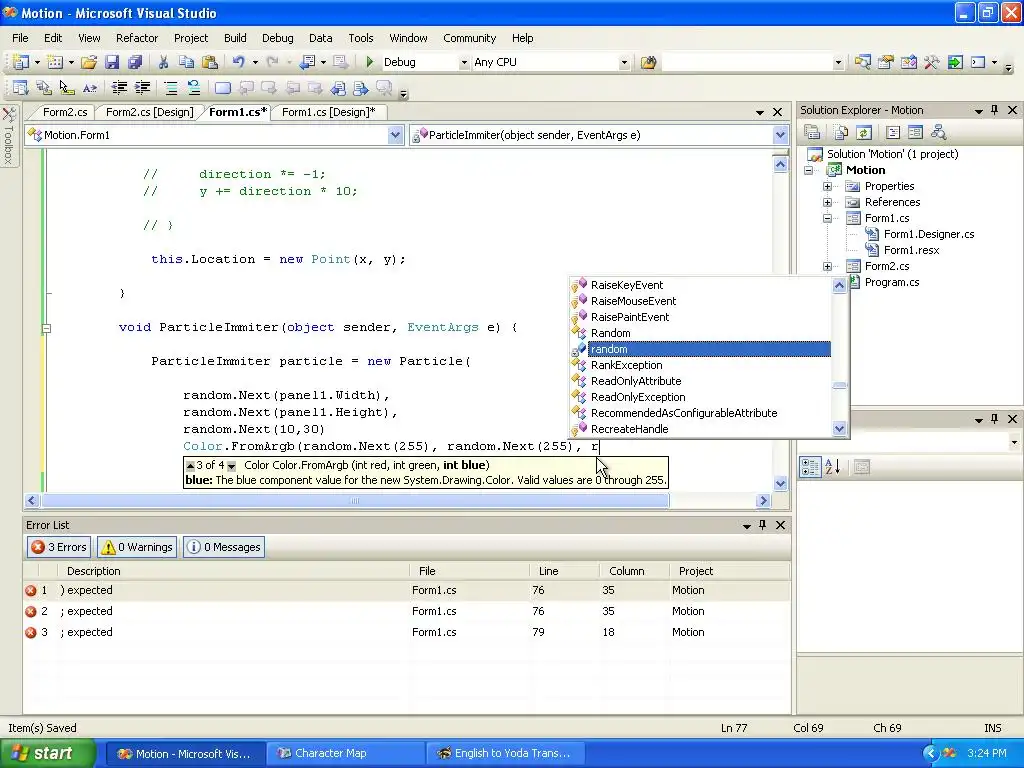Switch to the Form2.cs tab

[65, 112]
